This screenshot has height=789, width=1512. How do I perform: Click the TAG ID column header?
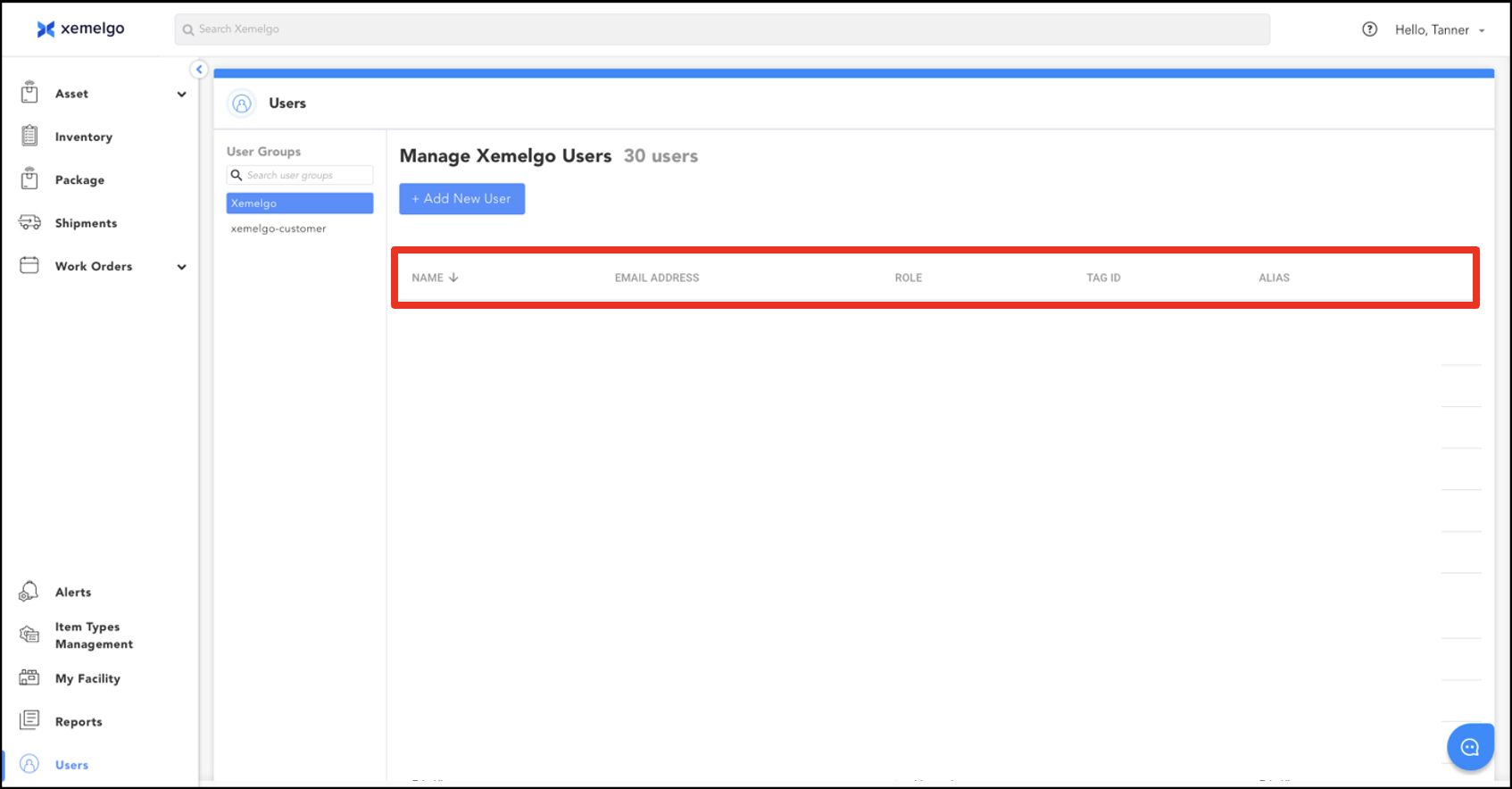click(x=1103, y=278)
